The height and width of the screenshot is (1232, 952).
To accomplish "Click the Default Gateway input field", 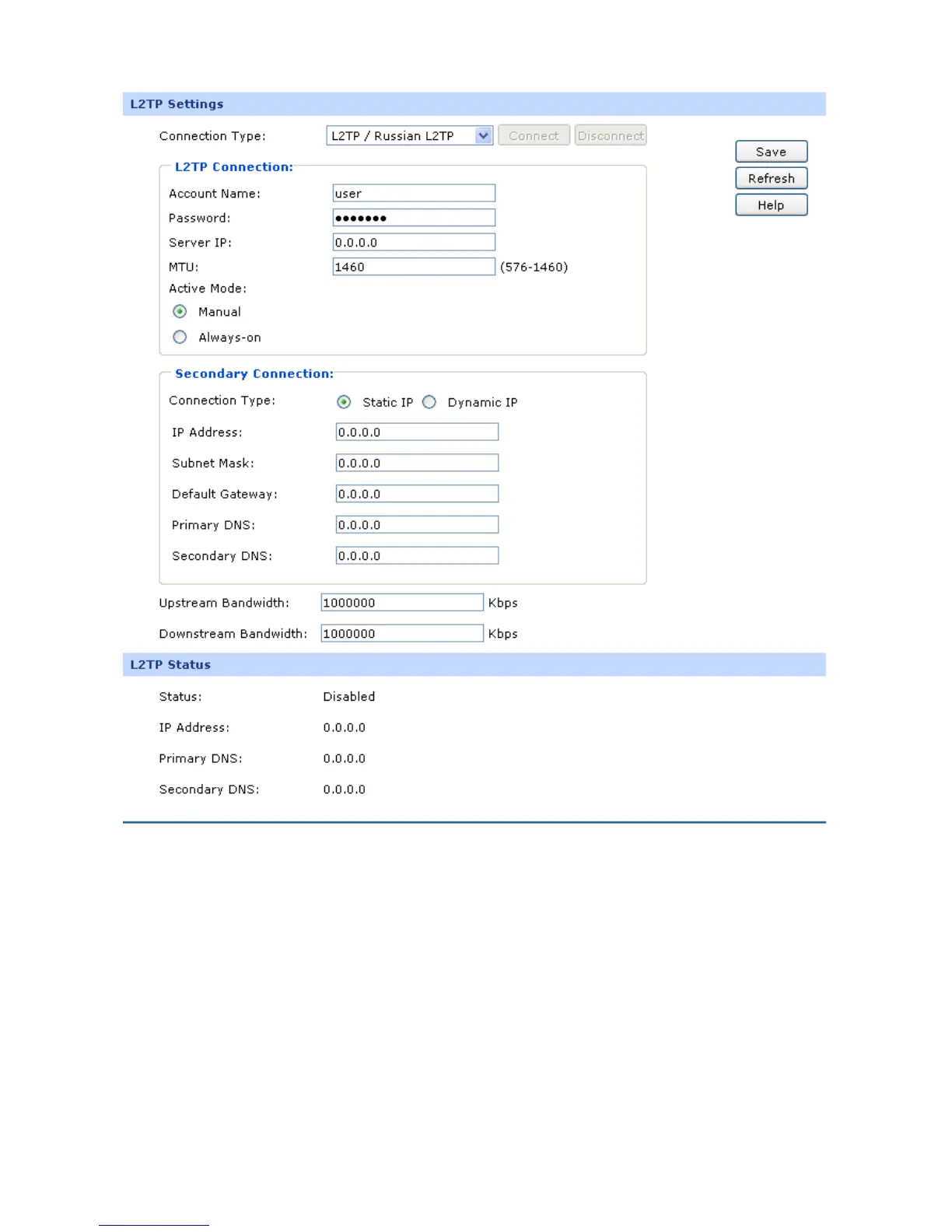I will coord(417,494).
